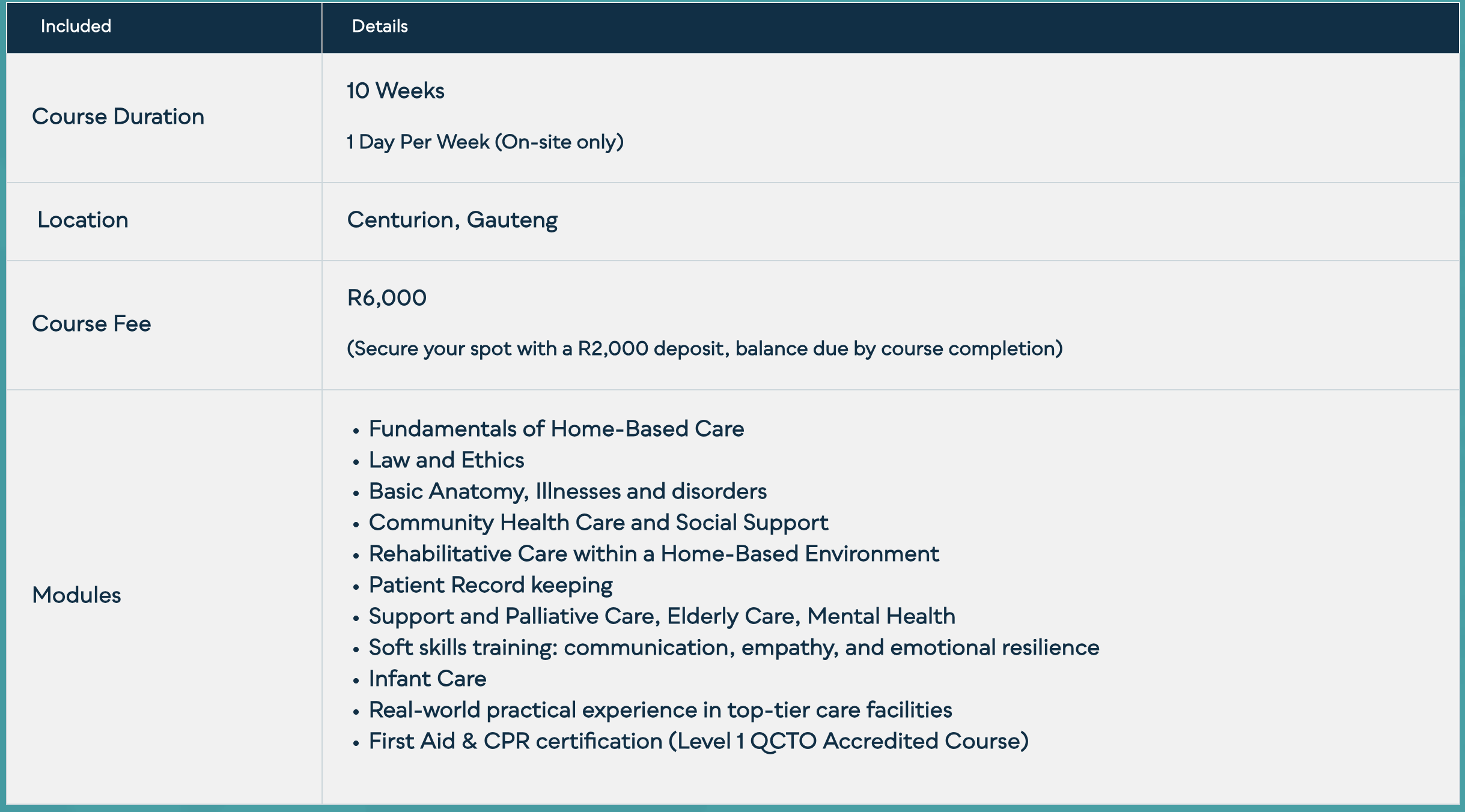Click 'First Aid & CPR certification' item
This screenshot has height=812, width=1465.
tap(698, 741)
